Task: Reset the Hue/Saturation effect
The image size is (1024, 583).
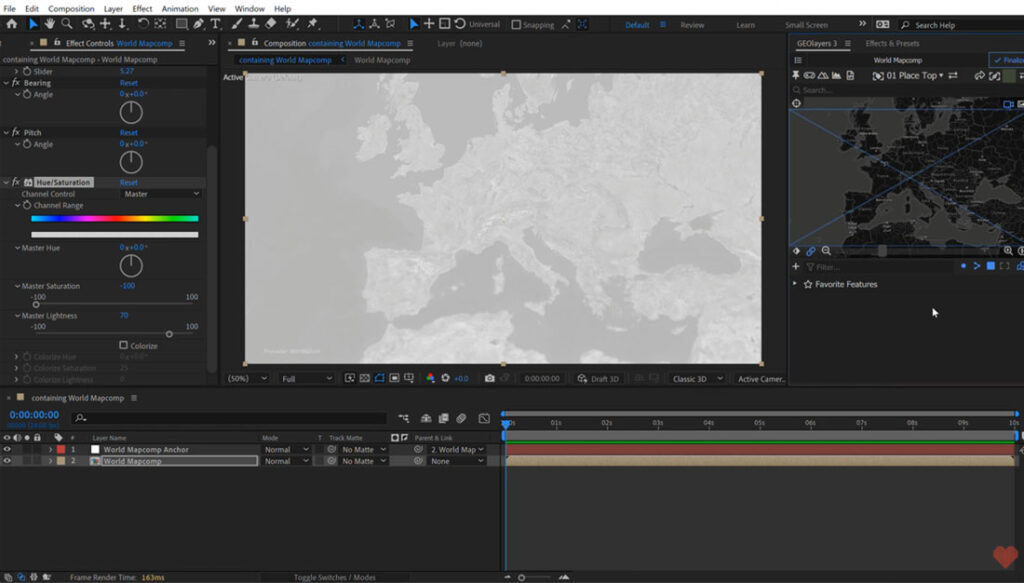Action: click(129, 182)
